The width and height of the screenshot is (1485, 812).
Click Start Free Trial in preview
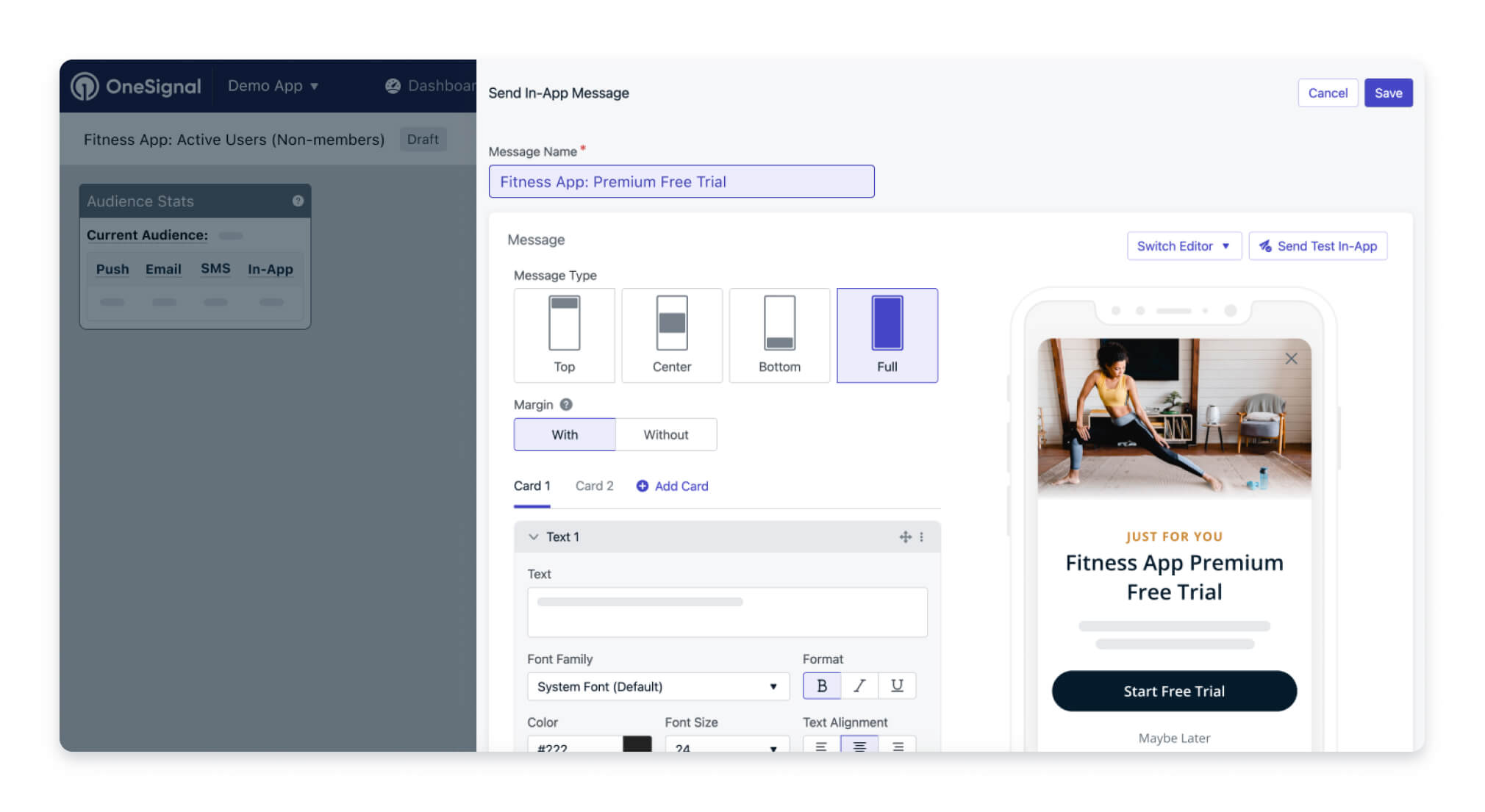(x=1174, y=691)
